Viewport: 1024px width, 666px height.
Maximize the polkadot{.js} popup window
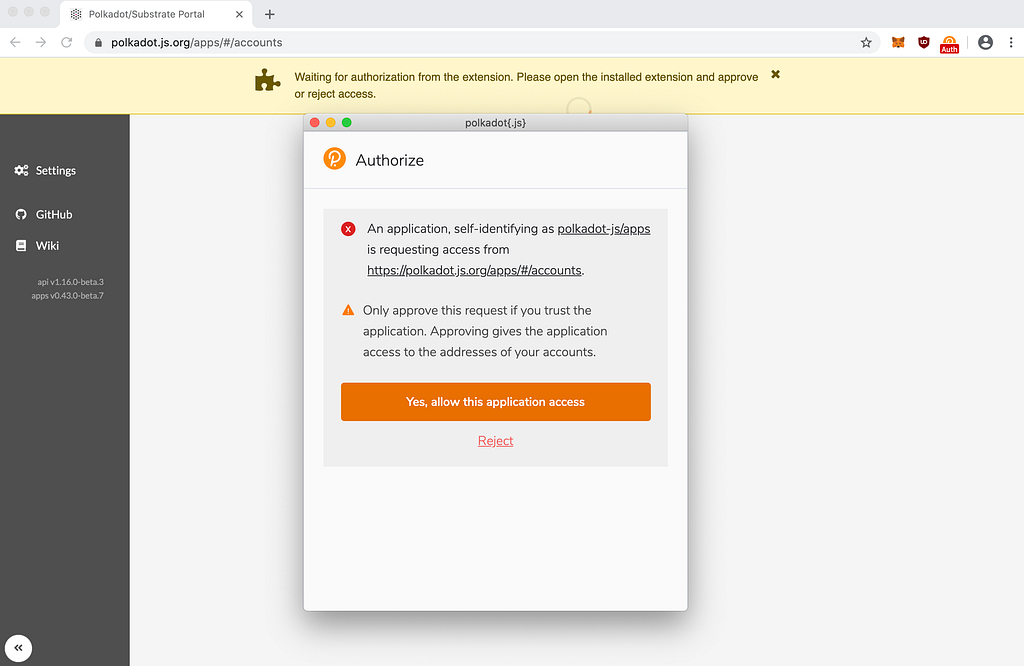(x=347, y=123)
